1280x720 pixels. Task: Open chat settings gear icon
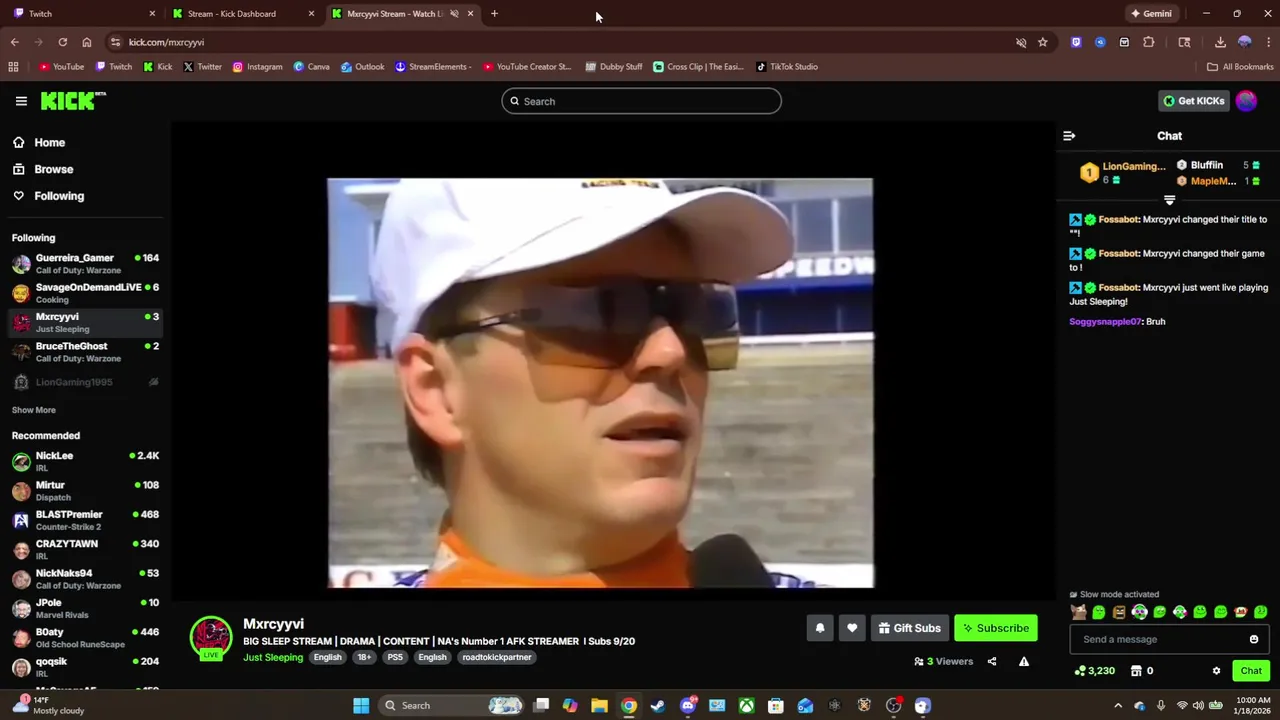[x=1217, y=671]
